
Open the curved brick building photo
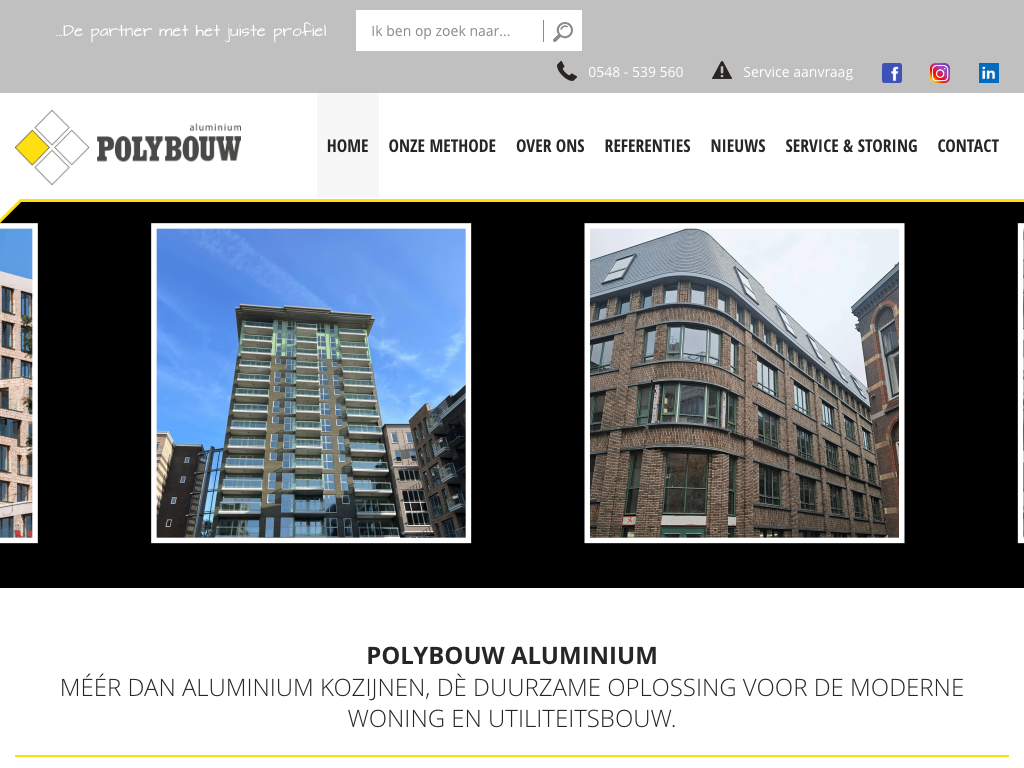coord(744,383)
